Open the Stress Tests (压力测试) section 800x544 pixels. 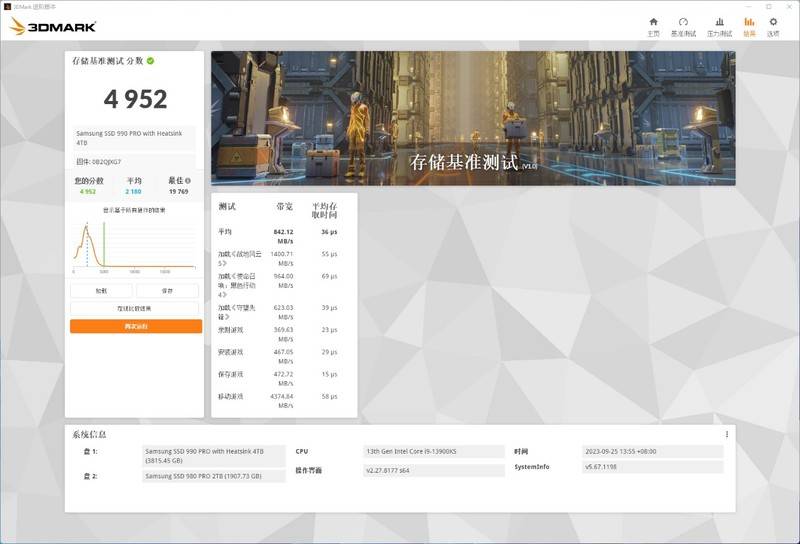[x=719, y=26]
